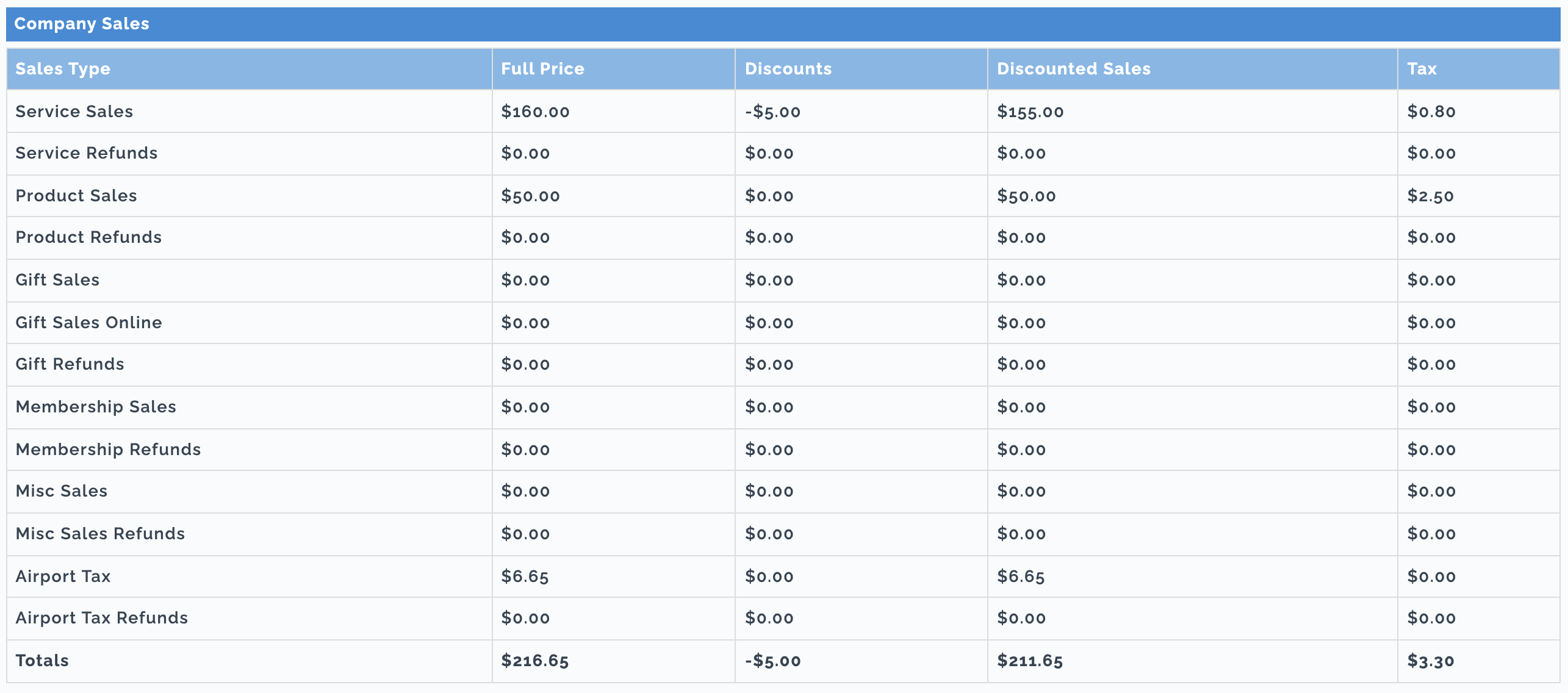Select Airport Tax full price $6.65

[525, 576]
